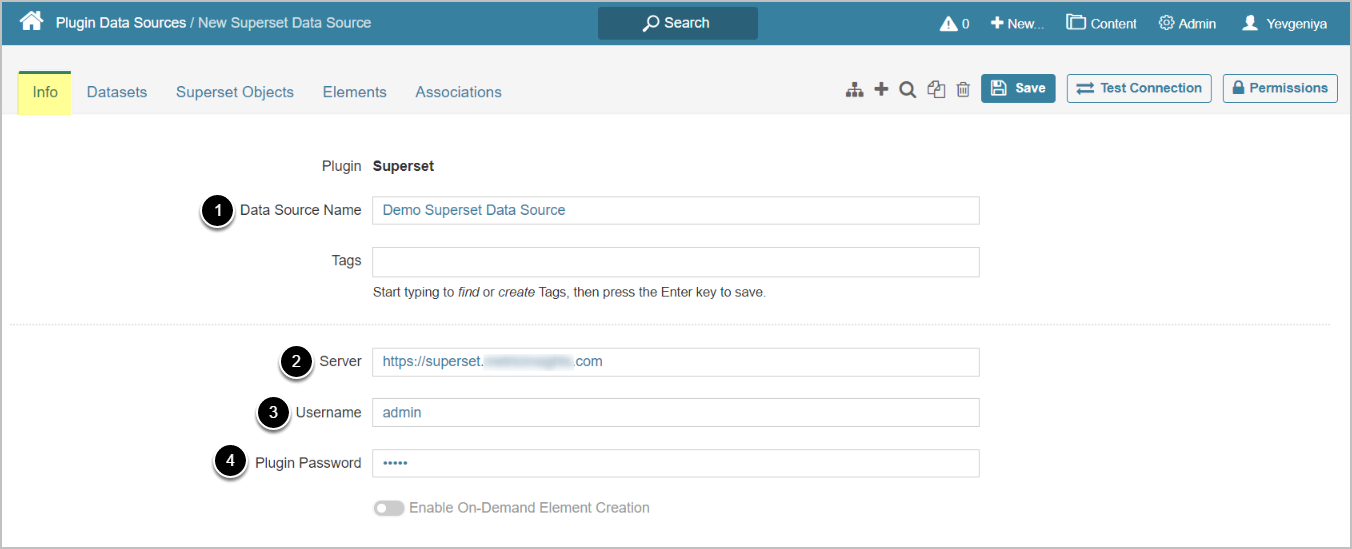1352x549 pixels.
Task: Toggle Enable On-Demand Element Creation switch
Action: tap(389, 508)
